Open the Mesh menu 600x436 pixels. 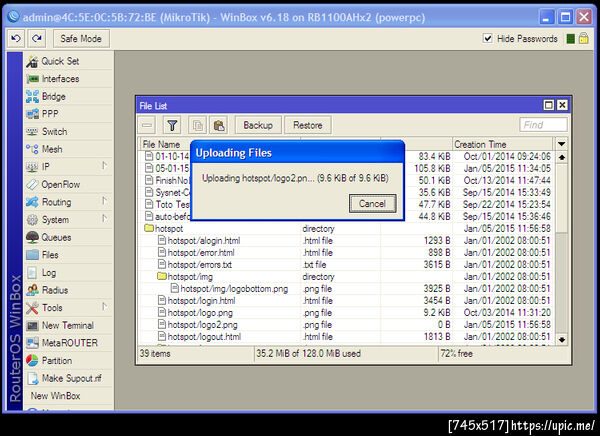click(x=69, y=149)
